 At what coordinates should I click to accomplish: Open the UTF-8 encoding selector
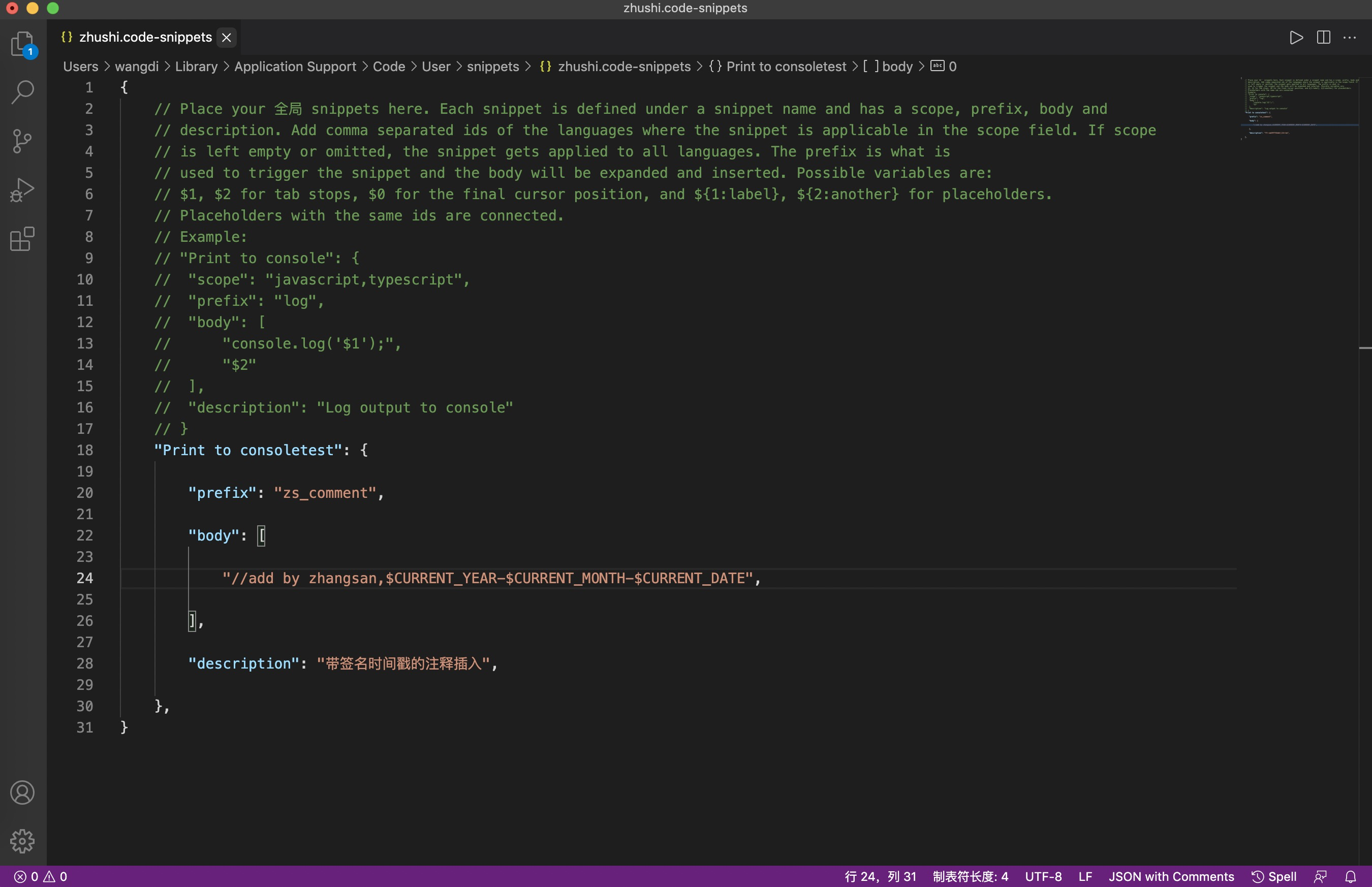[1043, 877]
